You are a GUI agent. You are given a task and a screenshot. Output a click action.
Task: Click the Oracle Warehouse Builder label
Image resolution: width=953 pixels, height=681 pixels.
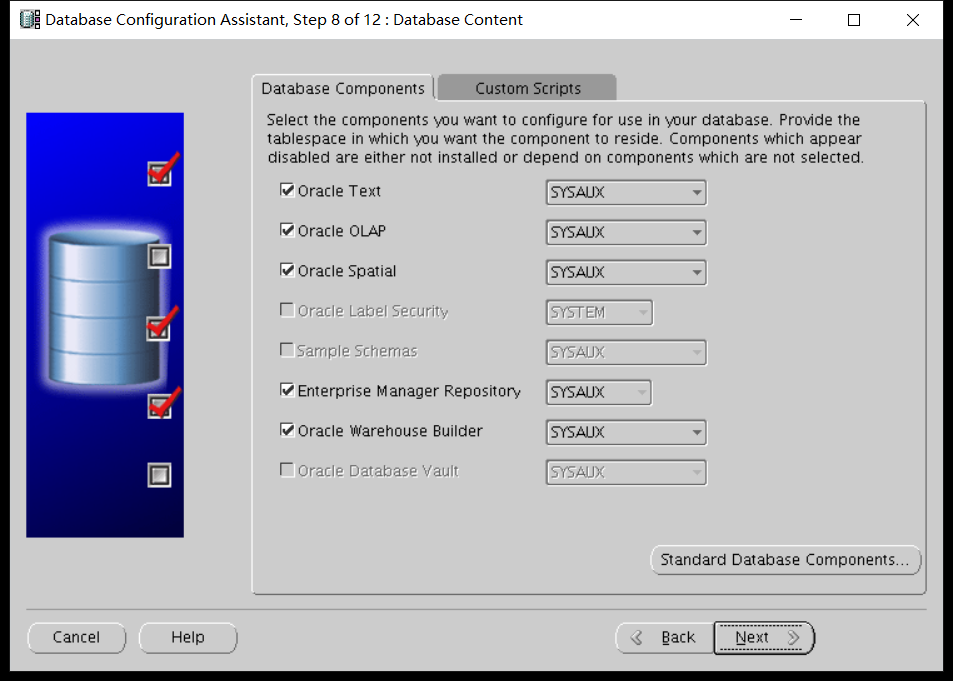390,431
